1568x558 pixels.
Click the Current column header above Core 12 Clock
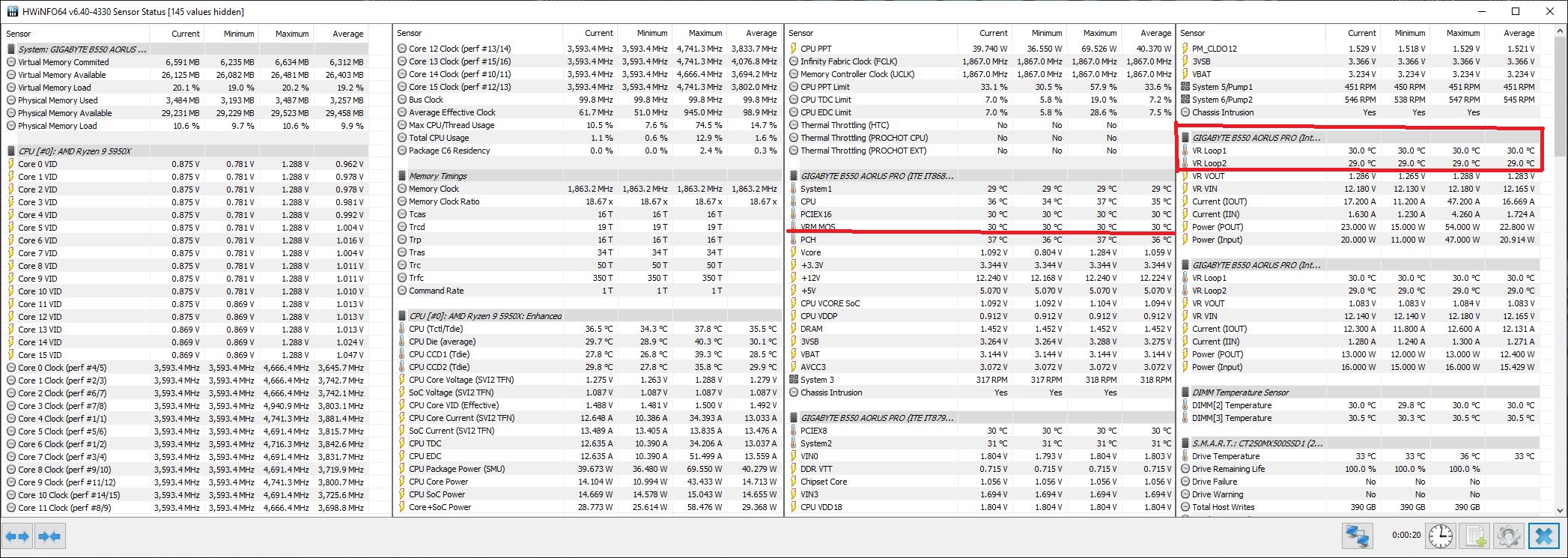[590, 34]
